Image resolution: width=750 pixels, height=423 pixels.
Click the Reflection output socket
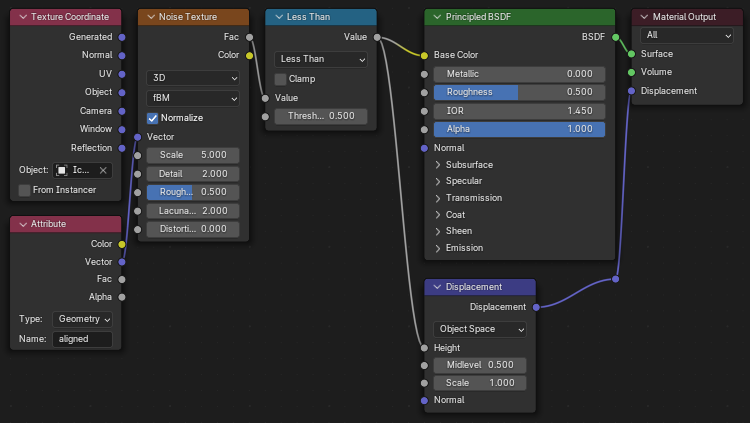(x=122, y=148)
